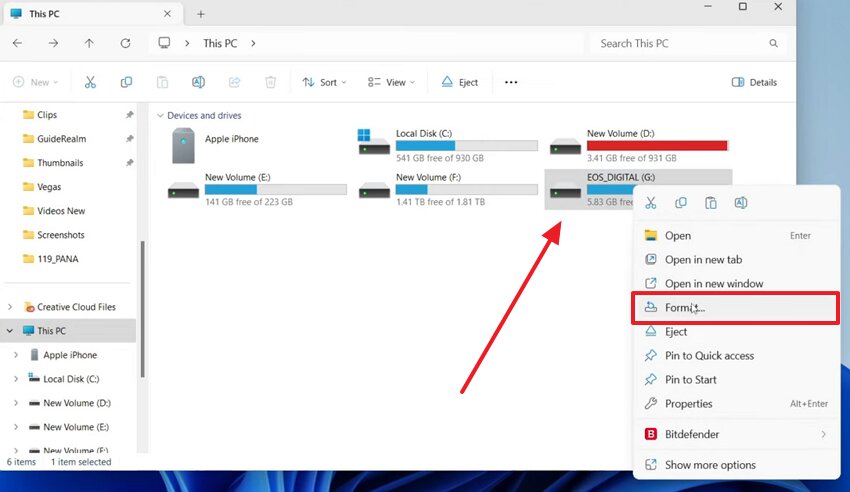Screen dimensions: 850x492
Task: Select the New Volume (F:) drive
Action: [x=448, y=189]
